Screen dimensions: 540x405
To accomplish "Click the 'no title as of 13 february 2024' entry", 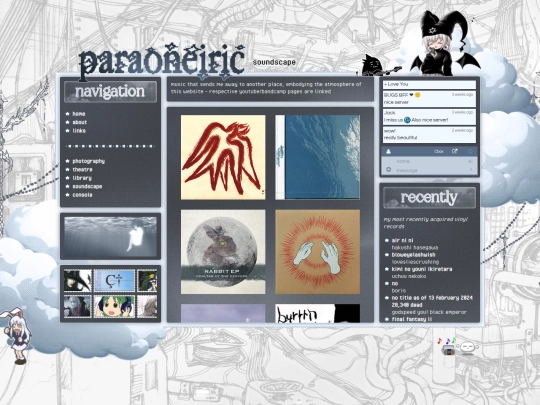I will [x=432, y=301].
